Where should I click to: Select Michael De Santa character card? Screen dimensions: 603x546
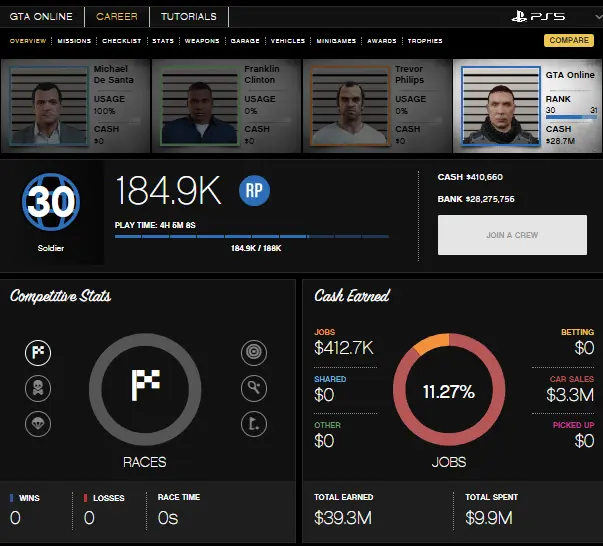(x=77, y=105)
